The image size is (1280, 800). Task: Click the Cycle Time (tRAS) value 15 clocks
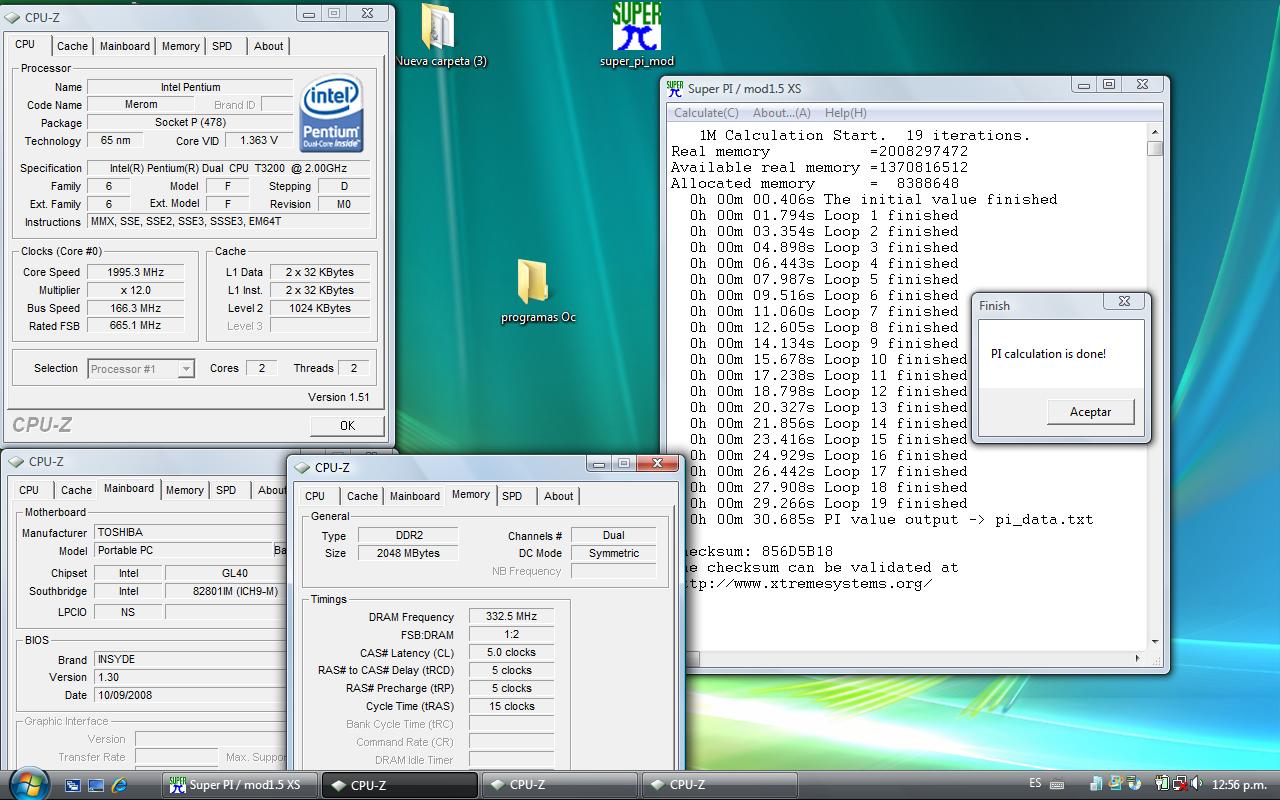511,706
